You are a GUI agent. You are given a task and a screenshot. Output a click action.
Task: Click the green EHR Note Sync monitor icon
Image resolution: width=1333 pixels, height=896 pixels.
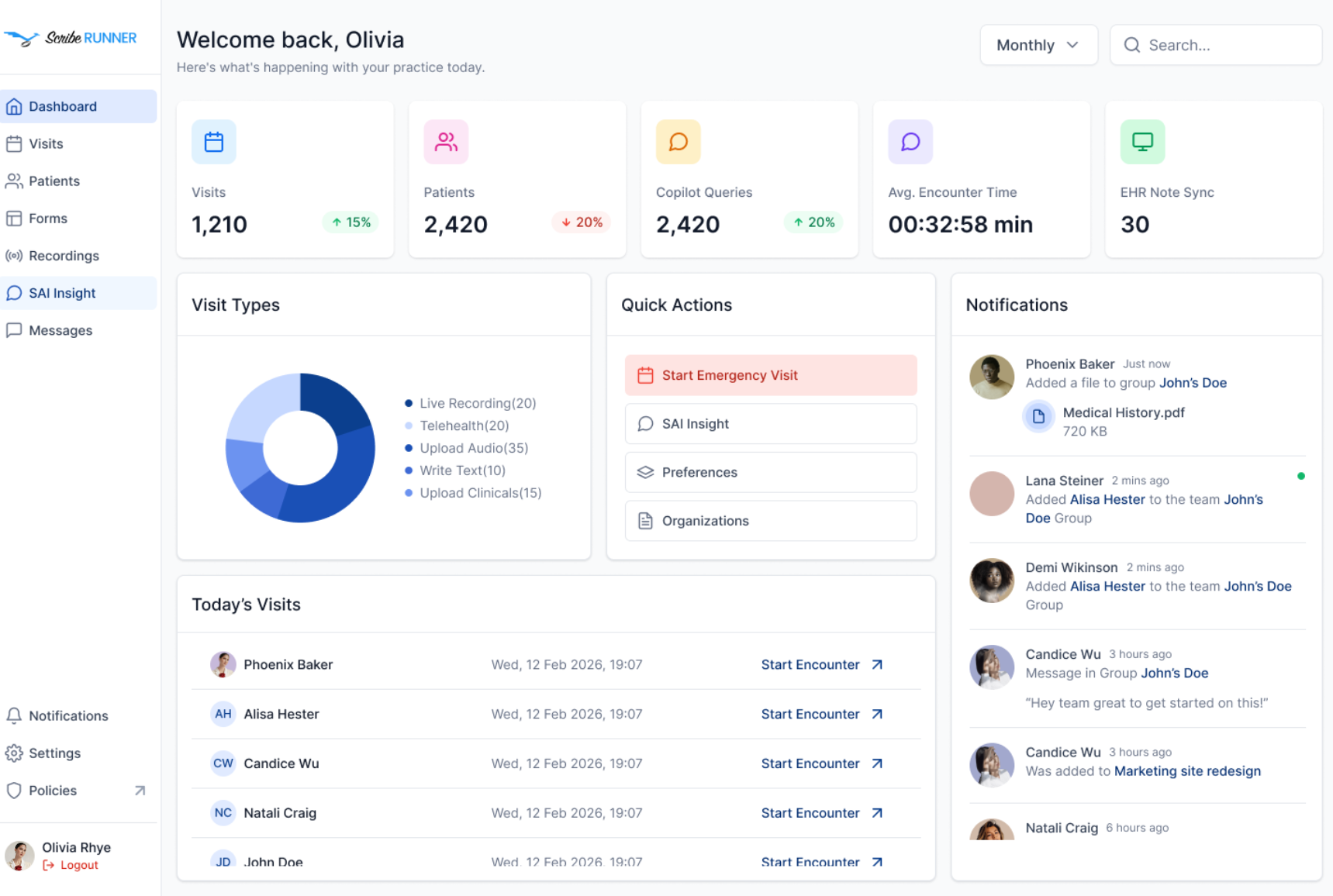tap(1141, 142)
